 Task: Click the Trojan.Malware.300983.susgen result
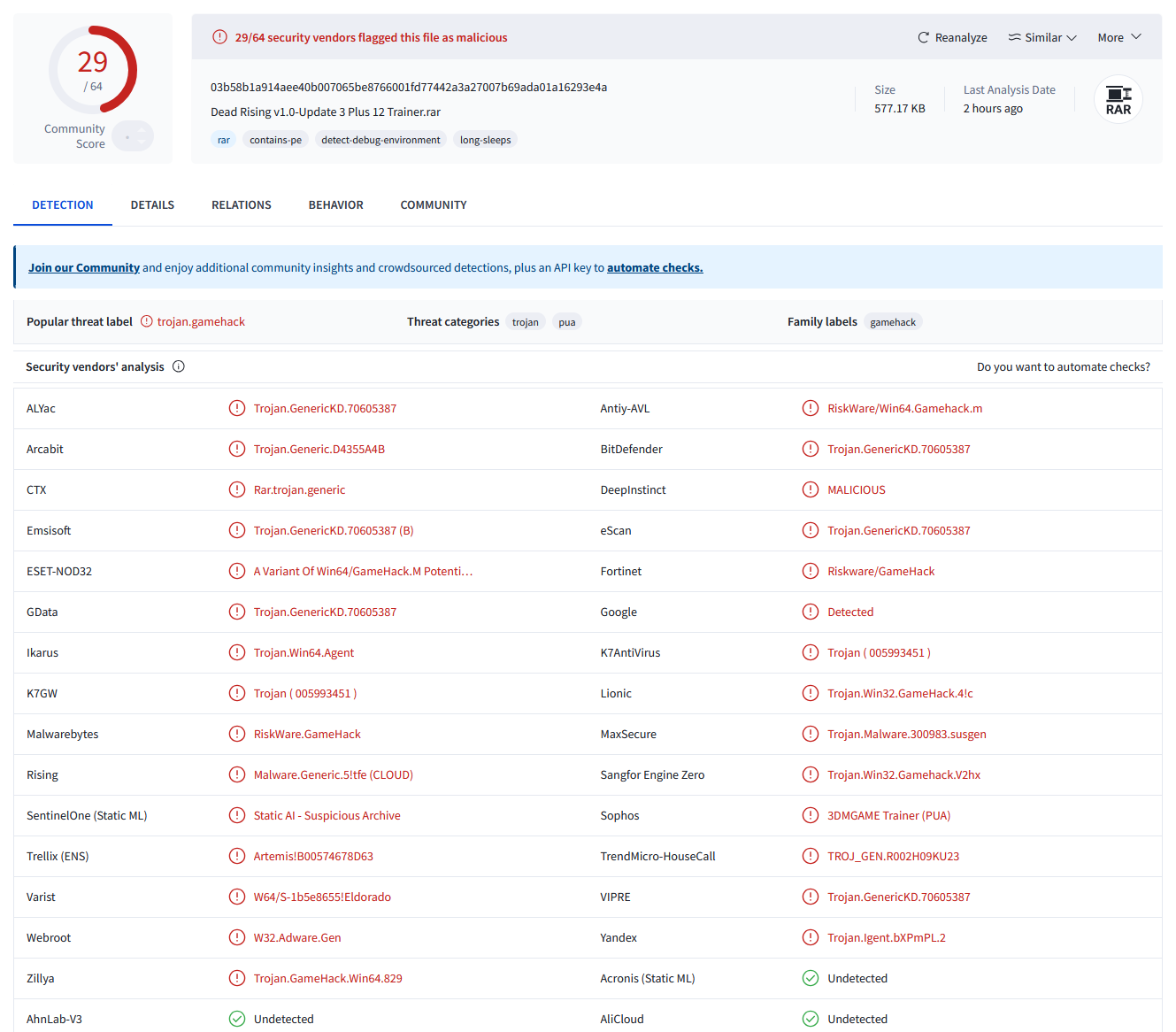click(x=907, y=734)
